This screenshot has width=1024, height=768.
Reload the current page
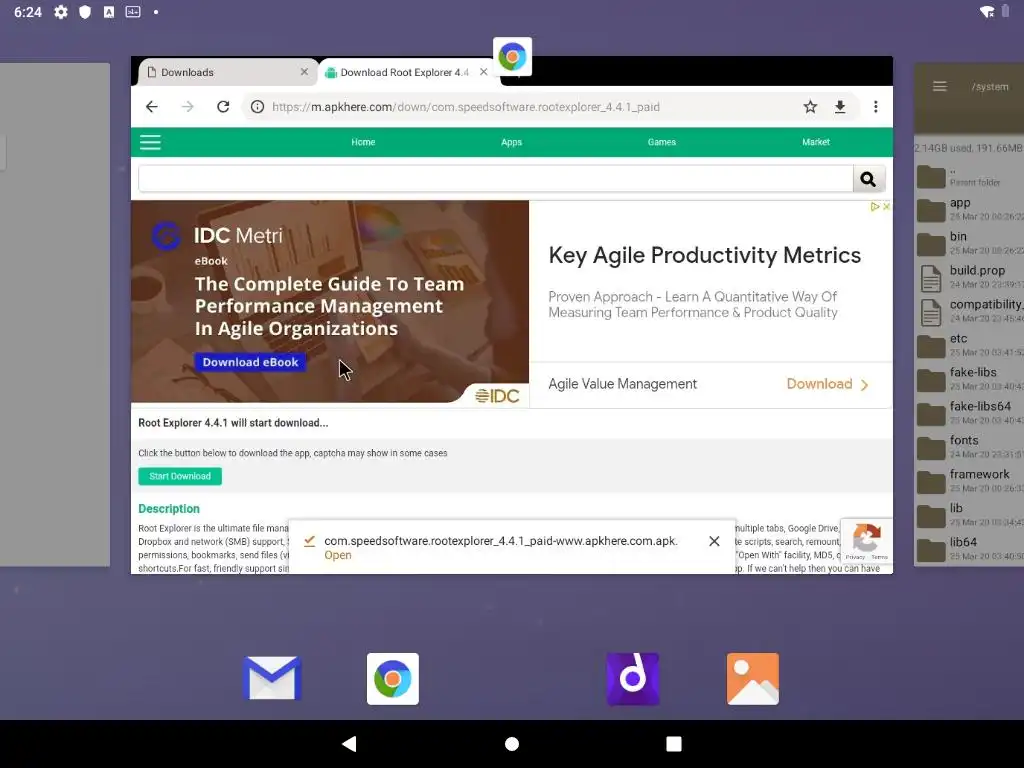tap(223, 106)
